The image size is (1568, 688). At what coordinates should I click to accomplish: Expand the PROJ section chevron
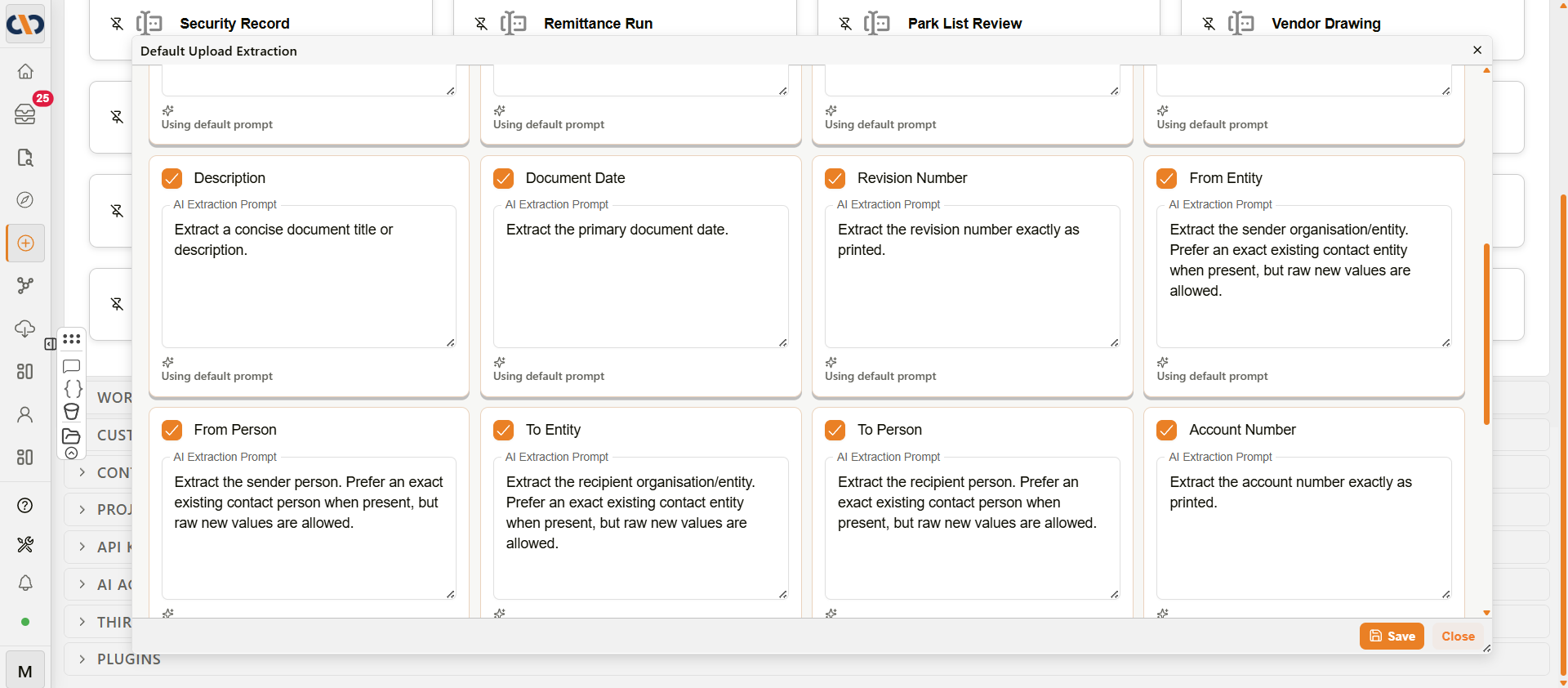[x=82, y=509]
